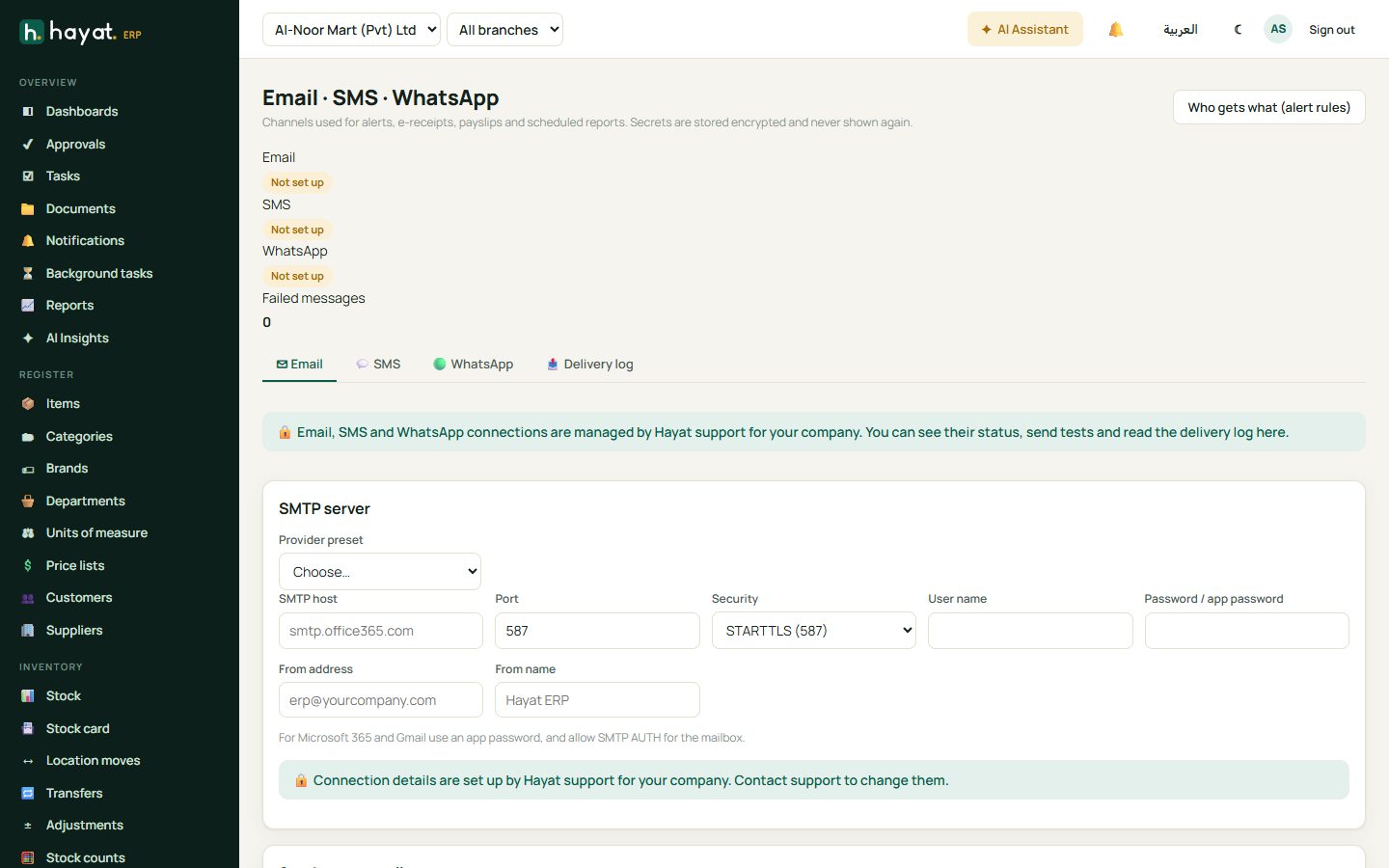Click the AI Insights sparkle icon

[x=28, y=339]
